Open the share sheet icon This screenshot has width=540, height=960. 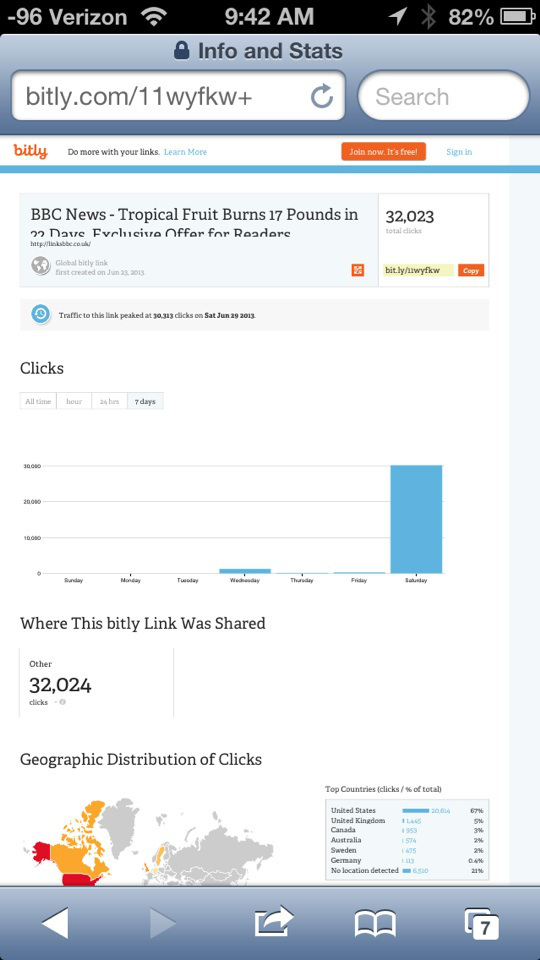[274, 921]
